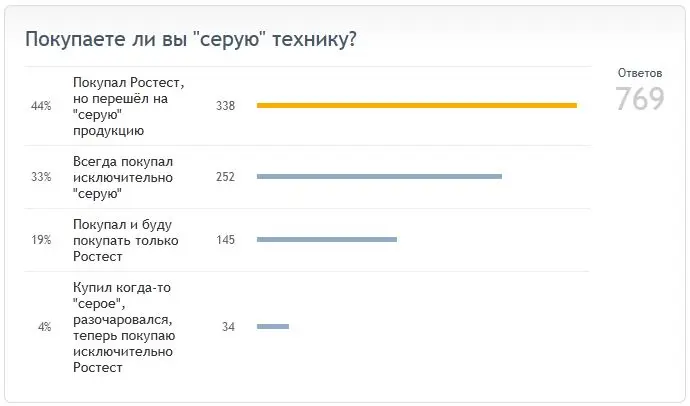Select option "Покупал Ростест, но перешёл на серую"
Image resolution: width=690 pixels, height=406 pixels.
pos(128,106)
